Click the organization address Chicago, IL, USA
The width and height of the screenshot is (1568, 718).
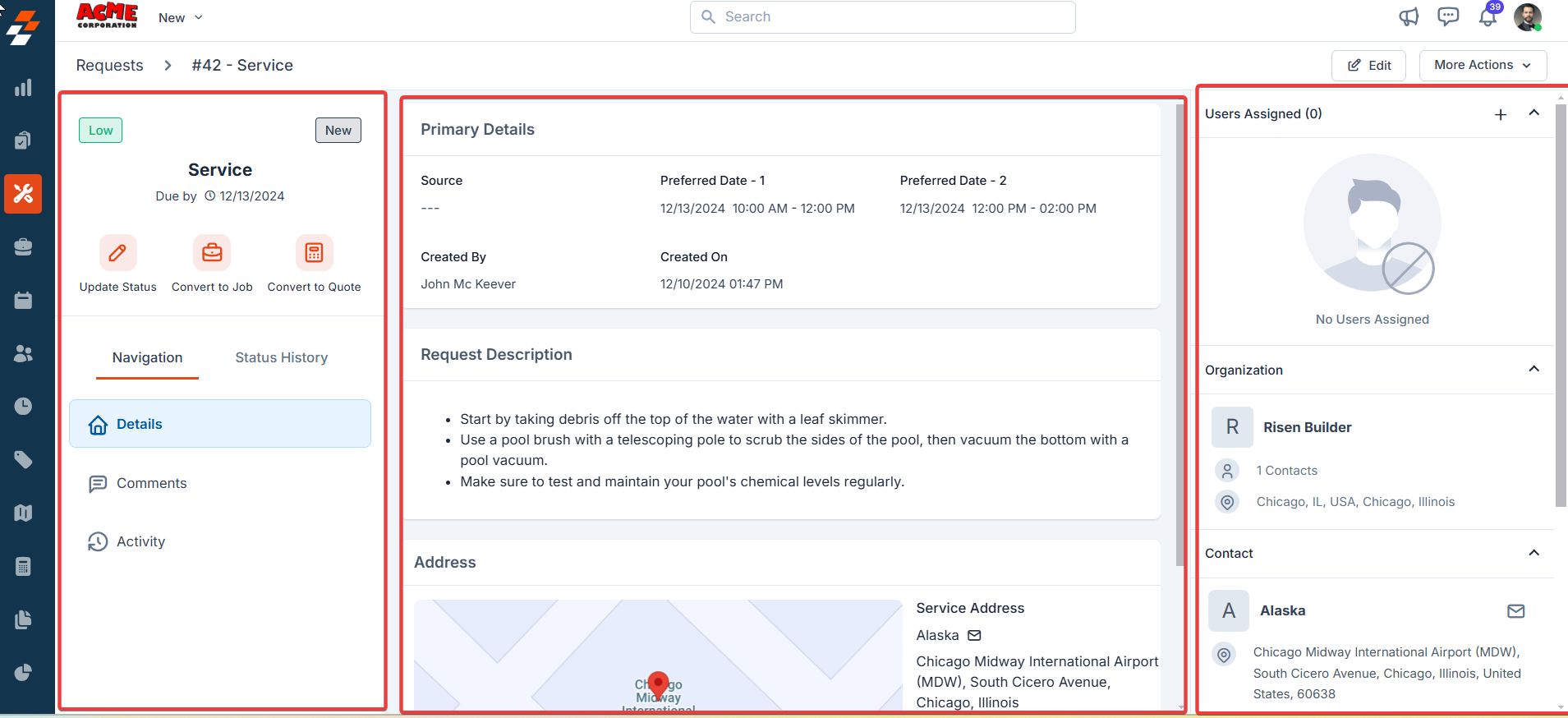[x=1355, y=502]
